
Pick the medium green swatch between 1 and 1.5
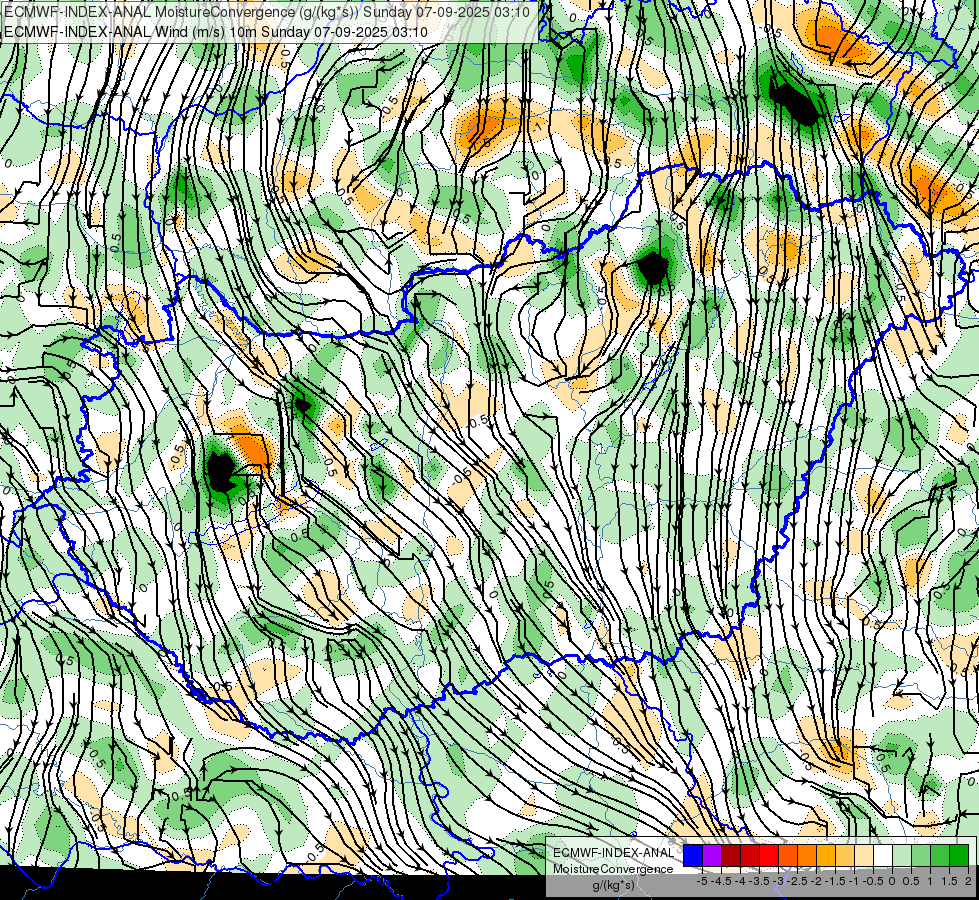[940, 855]
